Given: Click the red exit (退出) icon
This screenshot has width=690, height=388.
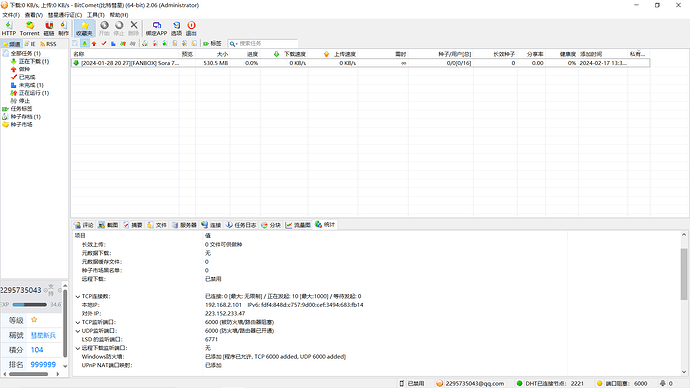Looking at the screenshot, I should 191,28.
